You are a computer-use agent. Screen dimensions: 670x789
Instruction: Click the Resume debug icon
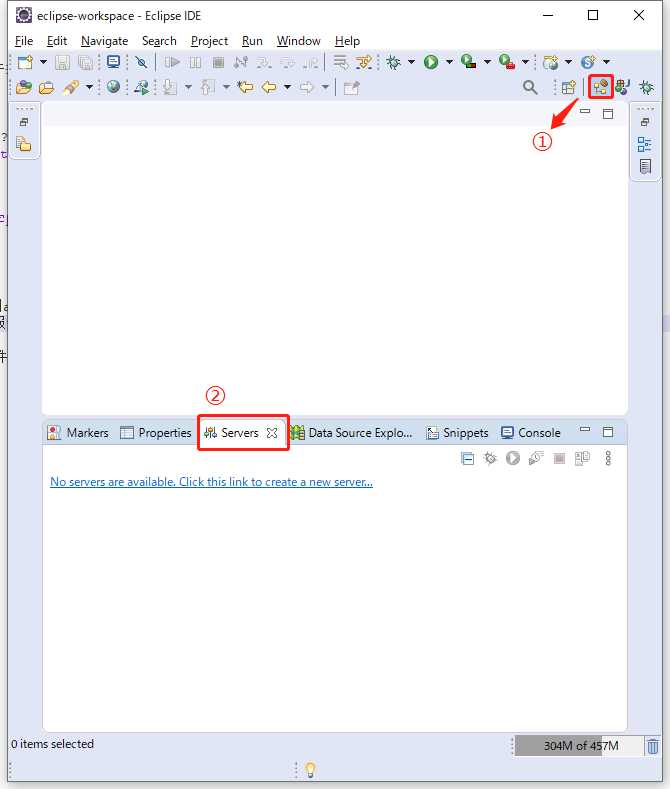tap(172, 62)
